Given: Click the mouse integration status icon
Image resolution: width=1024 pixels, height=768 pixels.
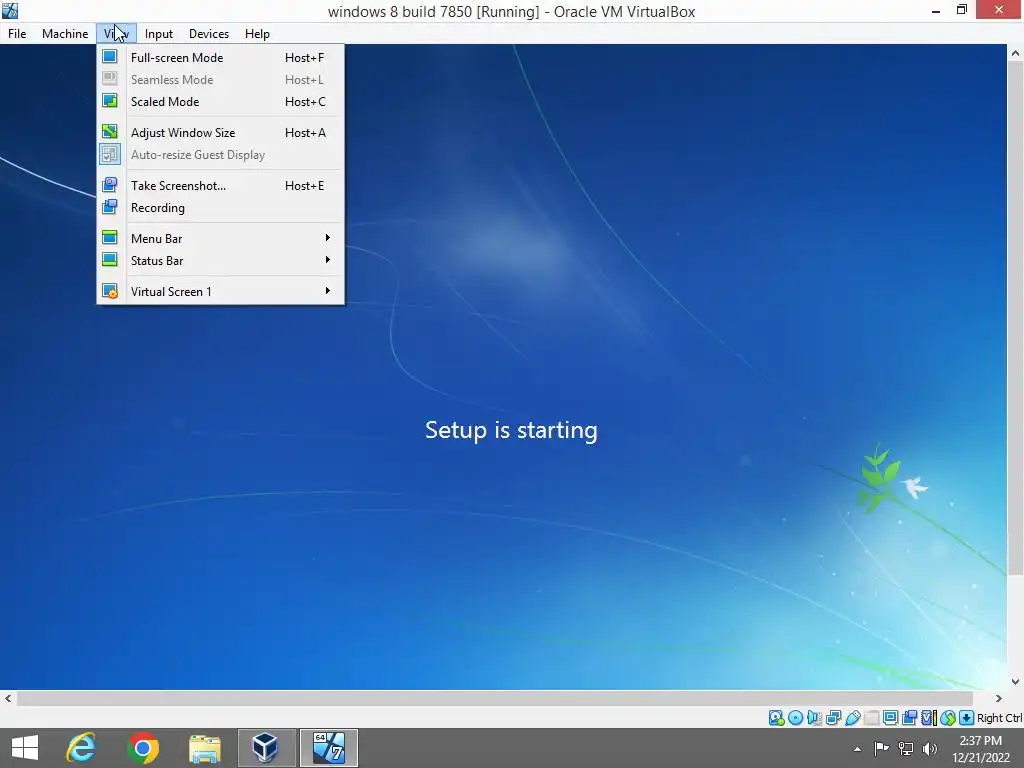Looking at the screenshot, I should coord(948,718).
